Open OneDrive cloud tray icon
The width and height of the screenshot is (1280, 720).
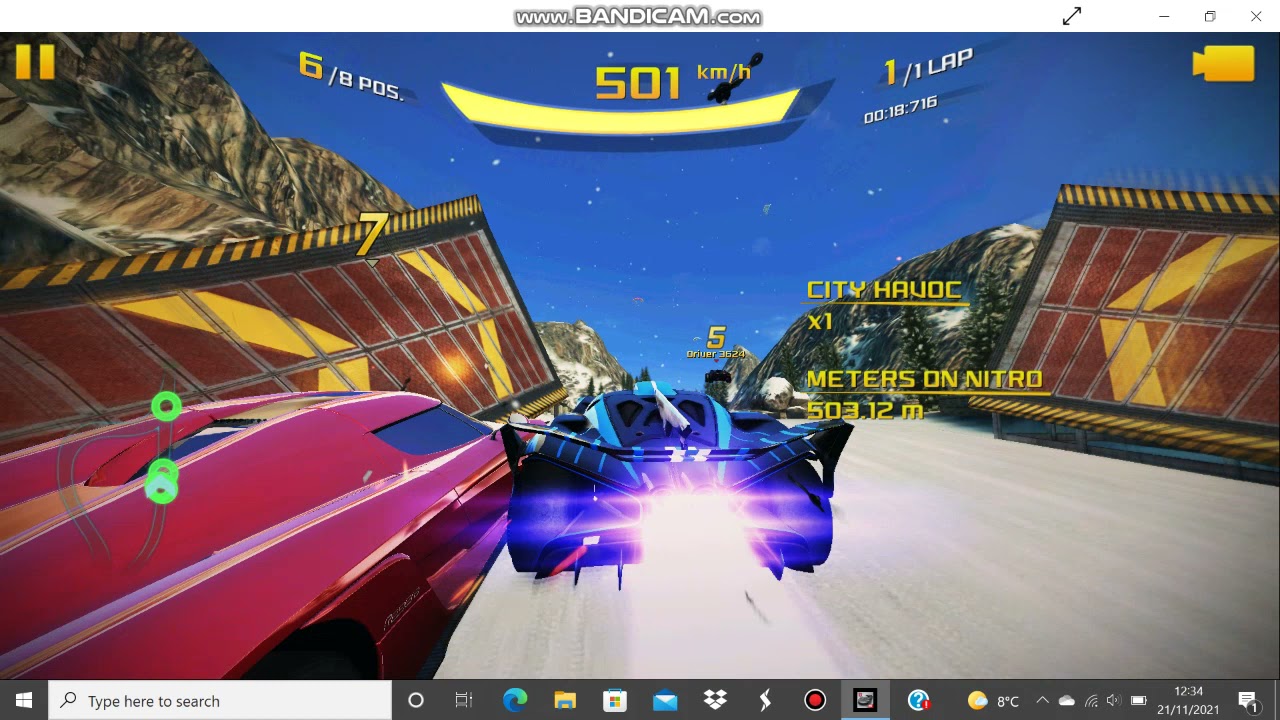click(x=1066, y=701)
